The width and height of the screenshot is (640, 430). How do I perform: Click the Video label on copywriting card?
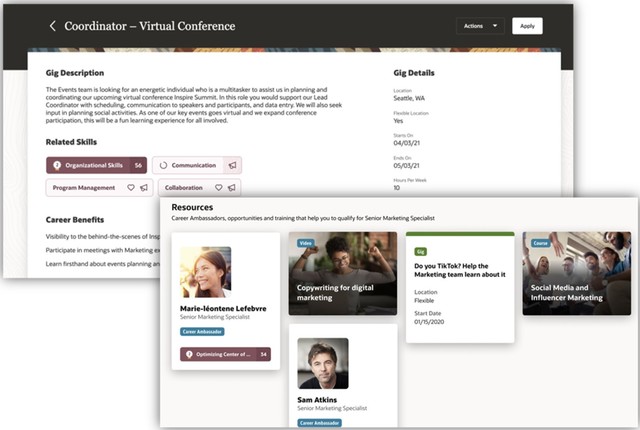click(305, 242)
